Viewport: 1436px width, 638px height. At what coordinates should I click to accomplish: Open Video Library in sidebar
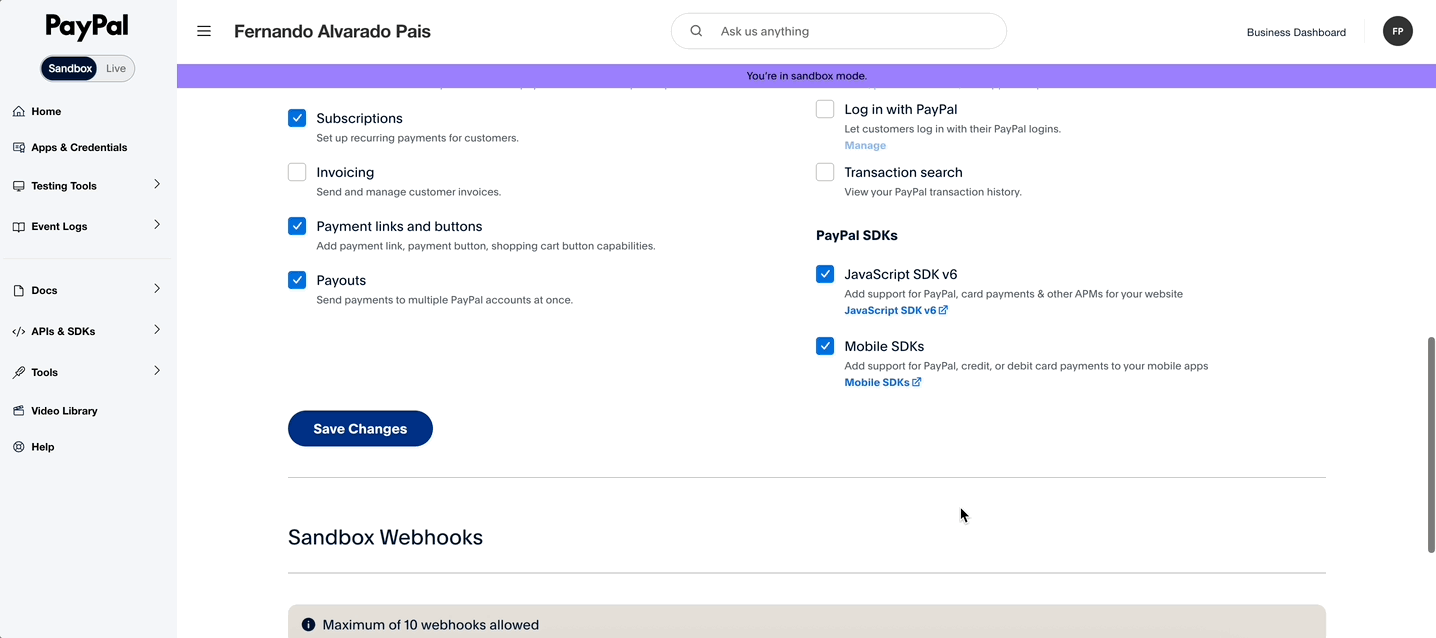click(x=64, y=411)
